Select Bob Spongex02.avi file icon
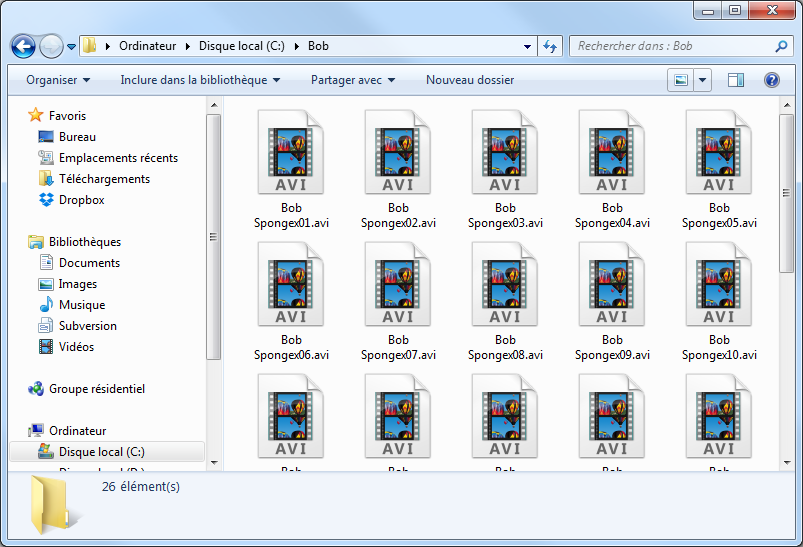 pos(398,152)
